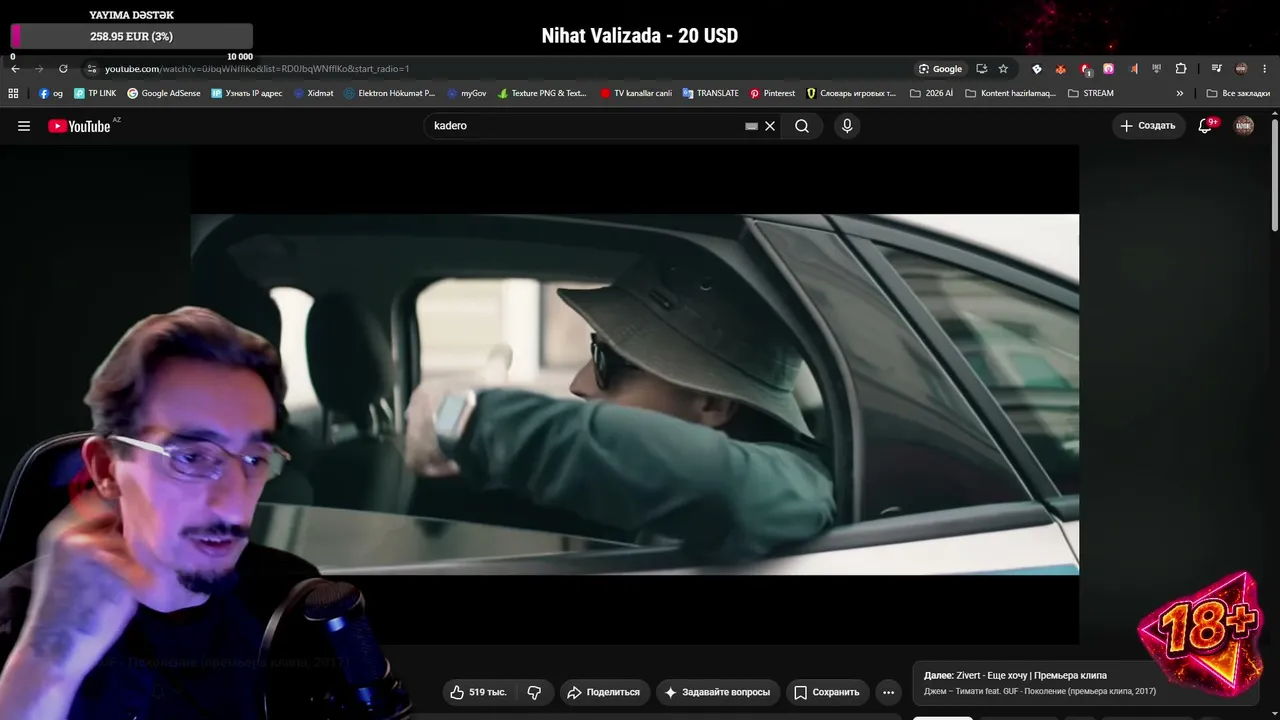Open the Узнать IP адрес bookmark
This screenshot has width=1280, height=720.
click(247, 93)
